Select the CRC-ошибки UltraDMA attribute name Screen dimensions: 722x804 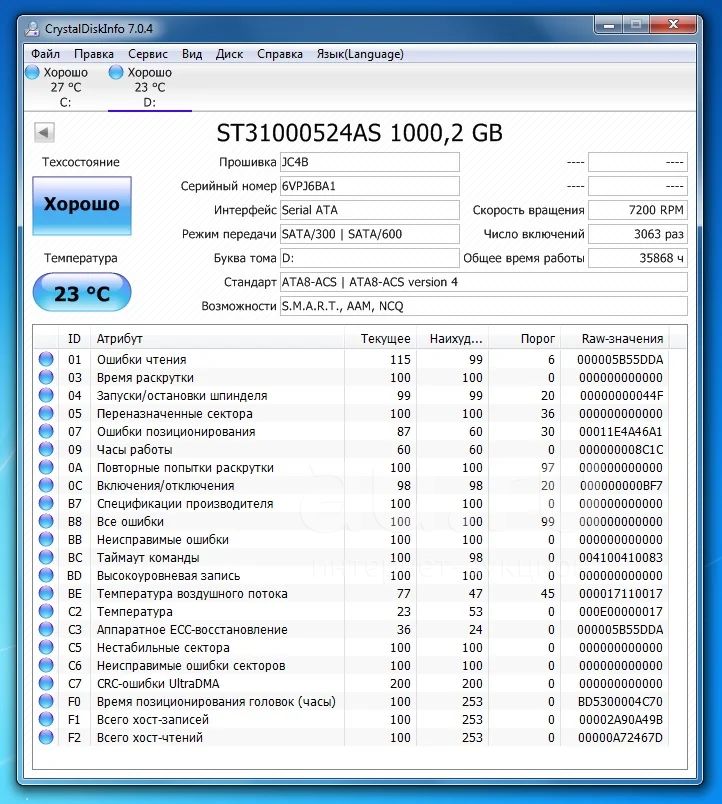[x=158, y=684]
